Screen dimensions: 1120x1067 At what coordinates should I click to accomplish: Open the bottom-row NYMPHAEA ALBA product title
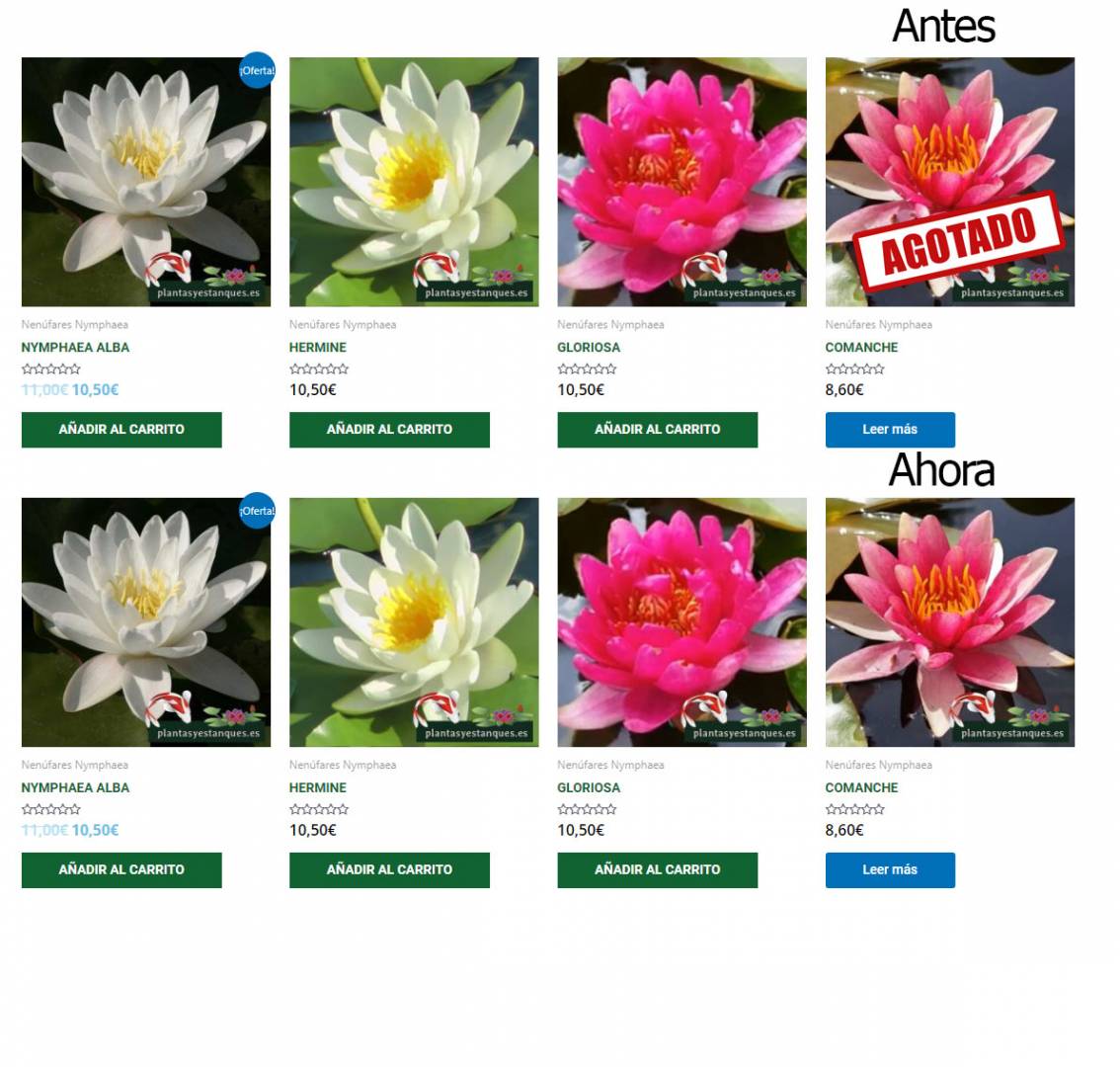pyautogui.click(x=75, y=787)
